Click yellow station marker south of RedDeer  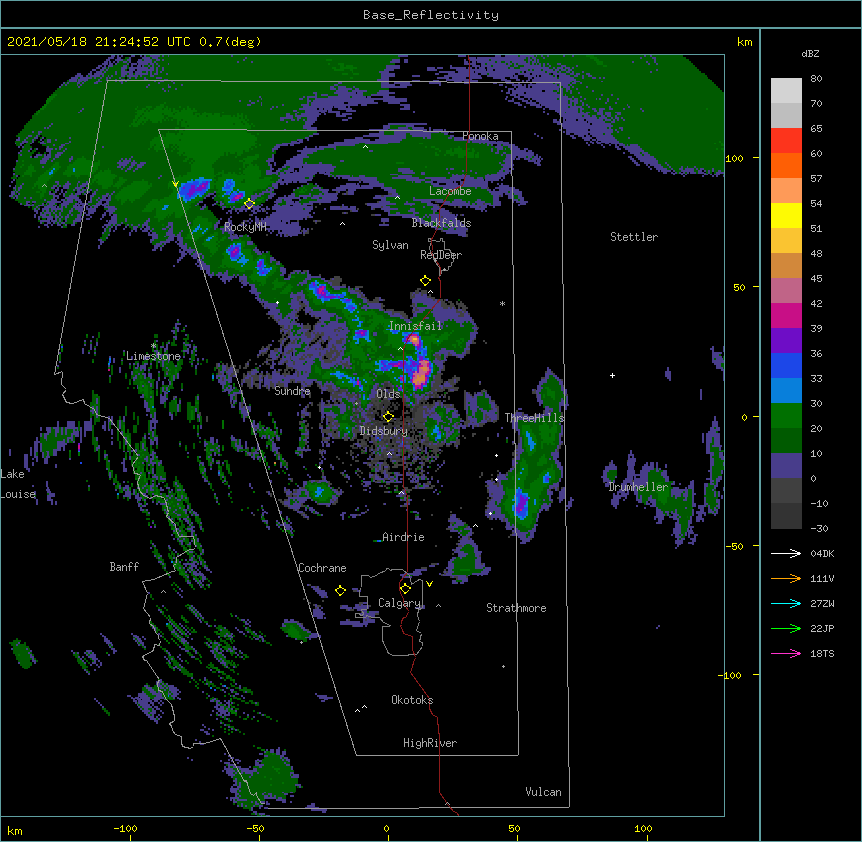(425, 280)
